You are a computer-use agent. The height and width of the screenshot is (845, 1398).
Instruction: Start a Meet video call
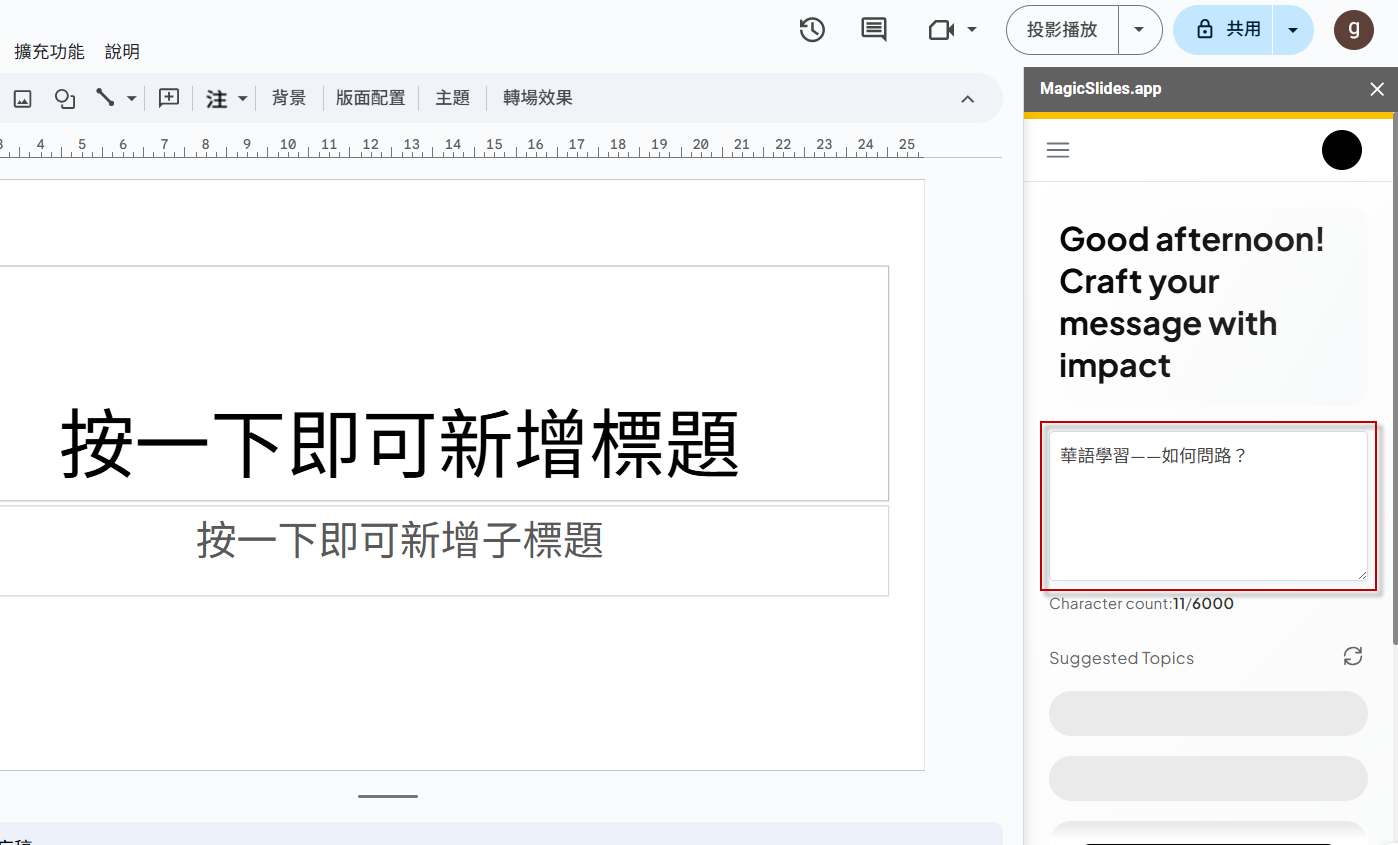click(941, 30)
